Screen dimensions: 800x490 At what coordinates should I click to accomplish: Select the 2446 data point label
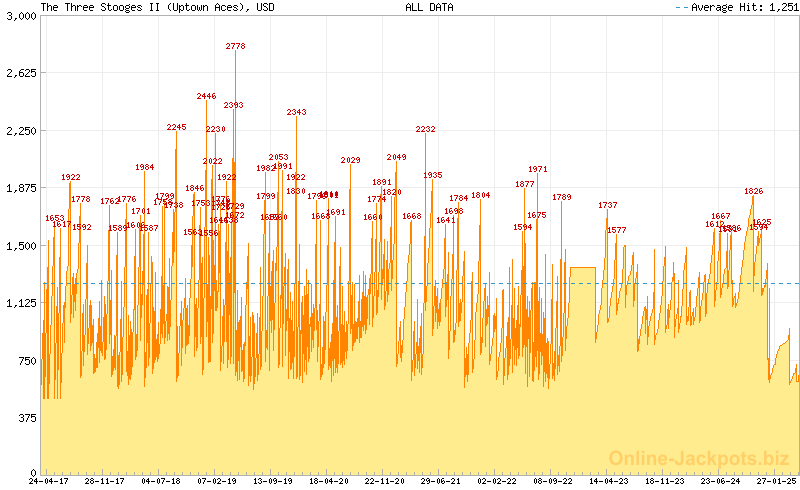[206, 96]
